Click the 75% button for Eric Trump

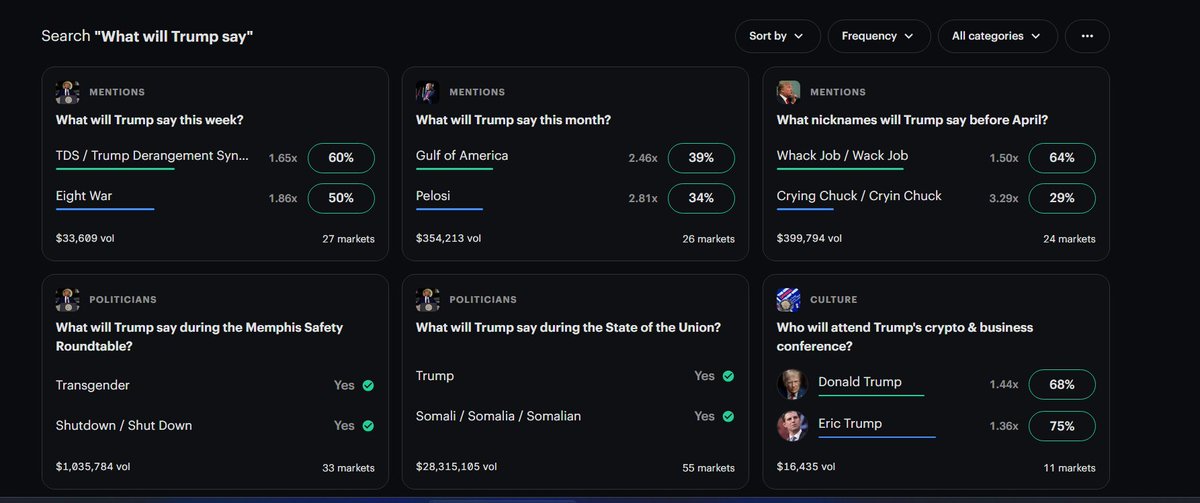(x=1062, y=426)
